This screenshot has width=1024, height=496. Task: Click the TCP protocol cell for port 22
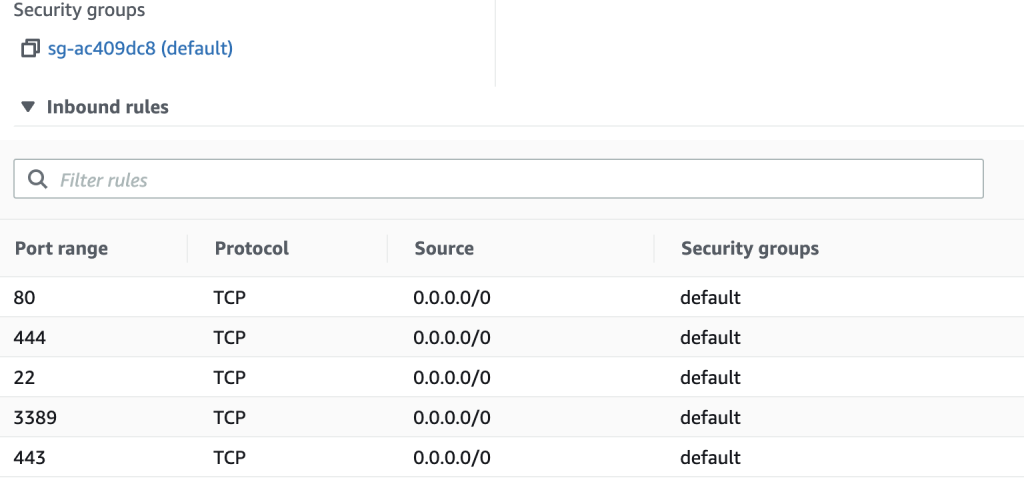click(x=230, y=377)
